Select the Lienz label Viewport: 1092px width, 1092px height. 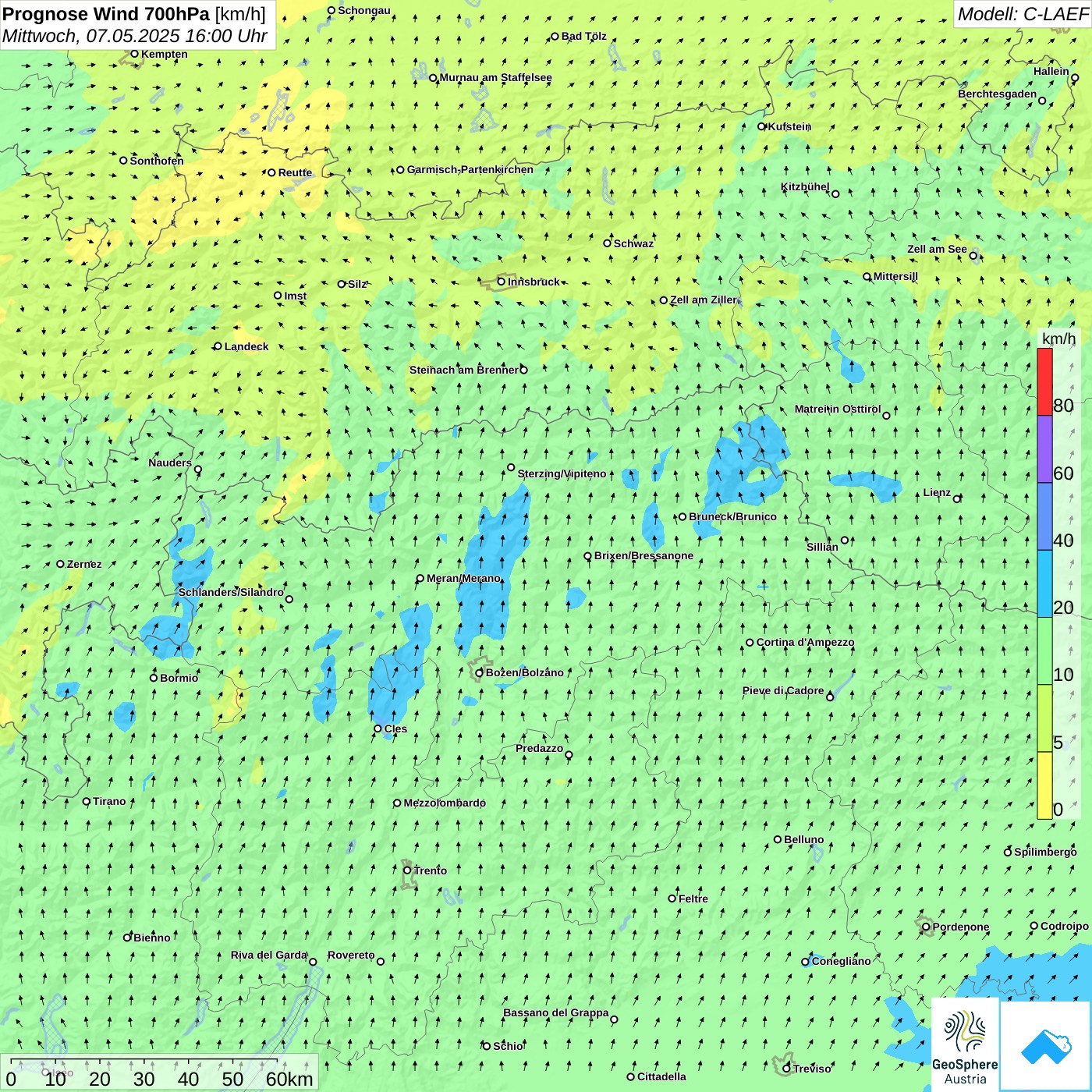coord(937,492)
